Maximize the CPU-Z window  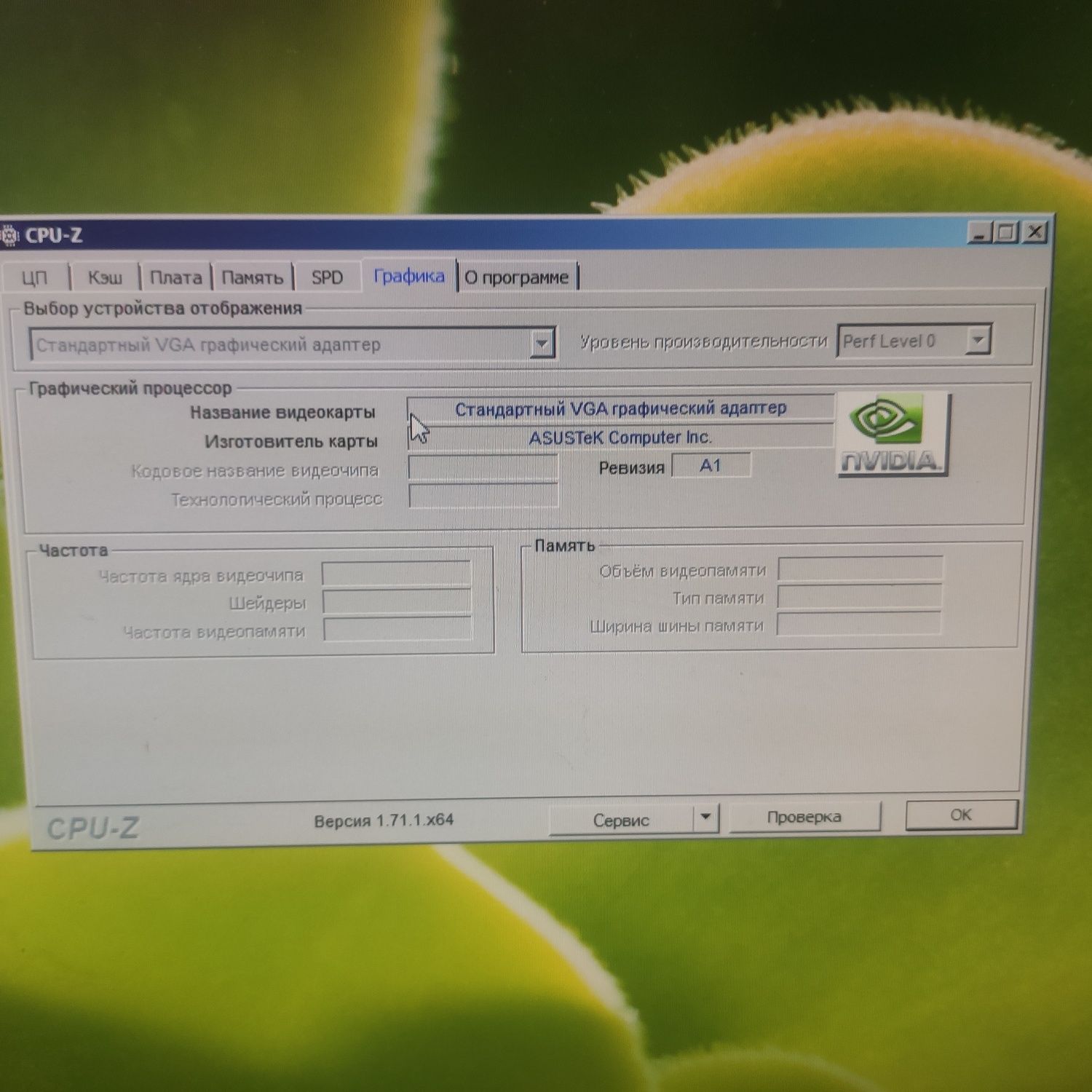(1006, 233)
